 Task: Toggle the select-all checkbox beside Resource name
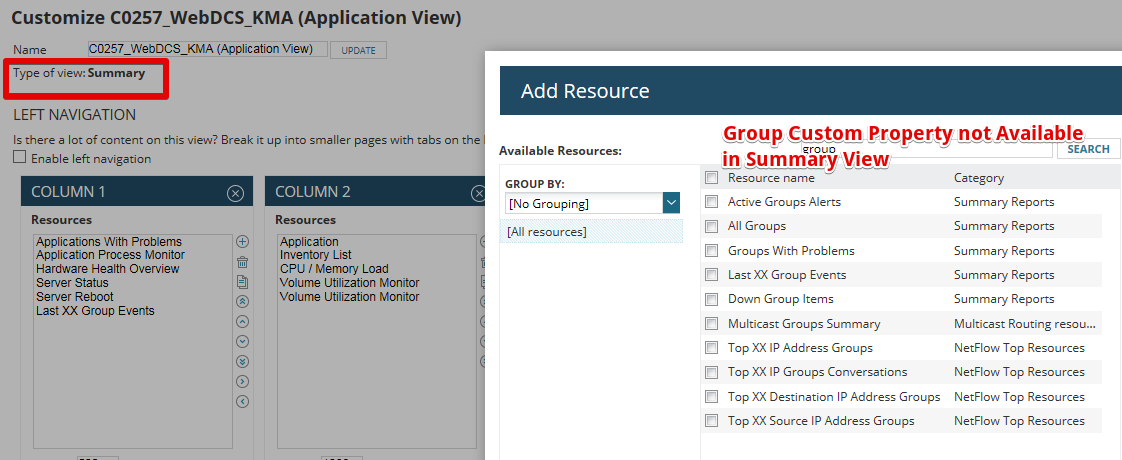[x=711, y=178]
